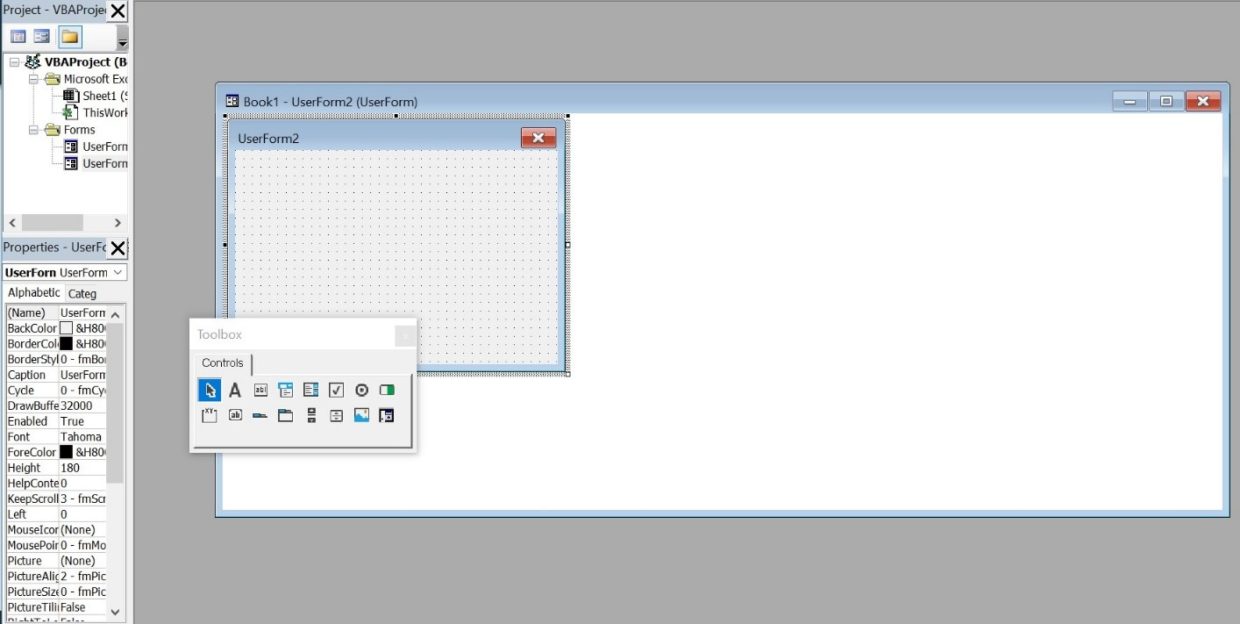The image size is (1240, 624).
Task: Choose the ListBox control in Toolbox
Action: pyautogui.click(x=311, y=390)
